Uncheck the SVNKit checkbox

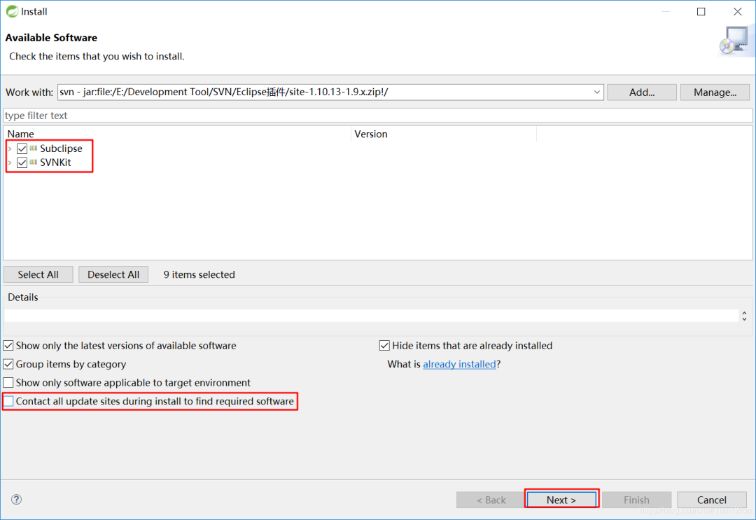click(22, 162)
